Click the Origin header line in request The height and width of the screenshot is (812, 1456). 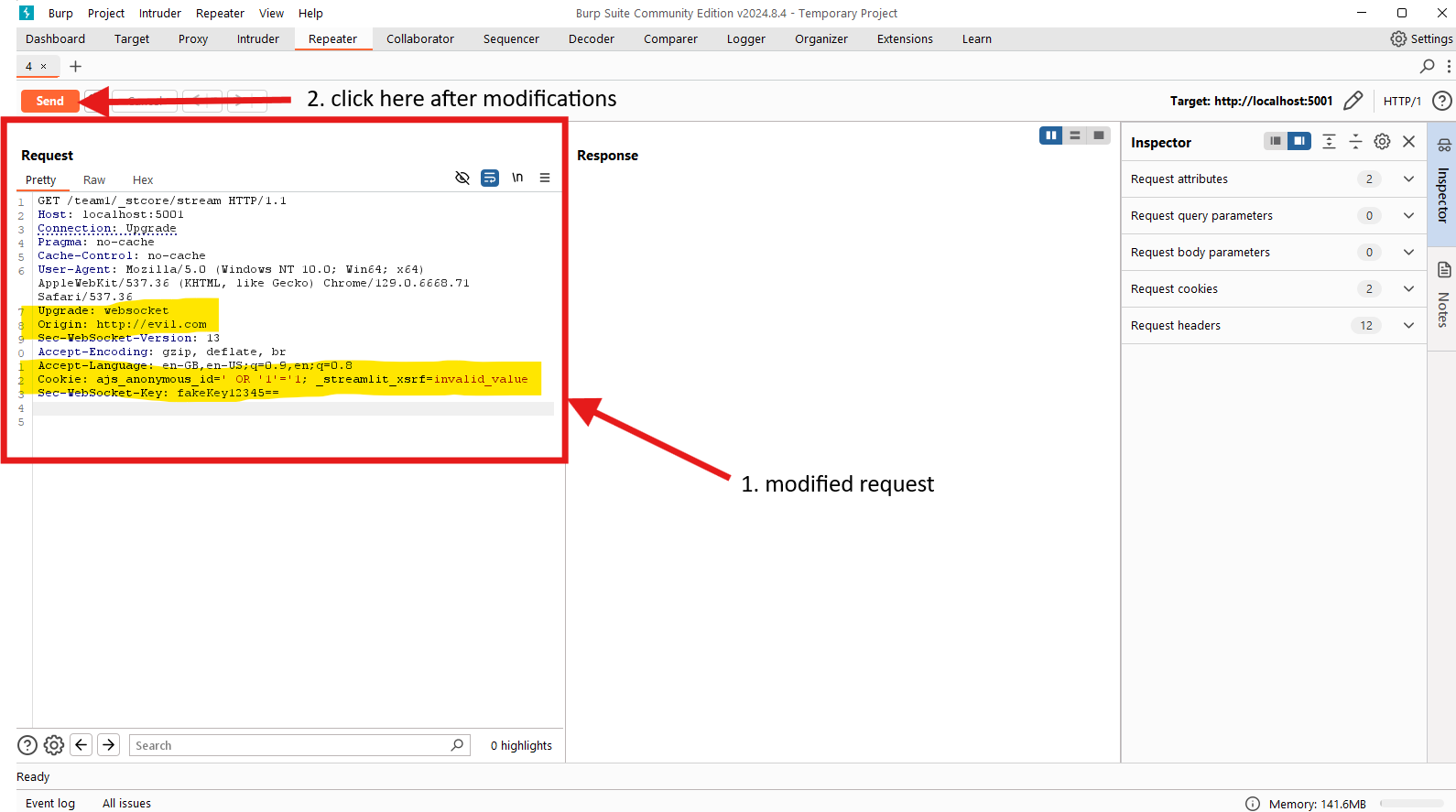point(123,324)
